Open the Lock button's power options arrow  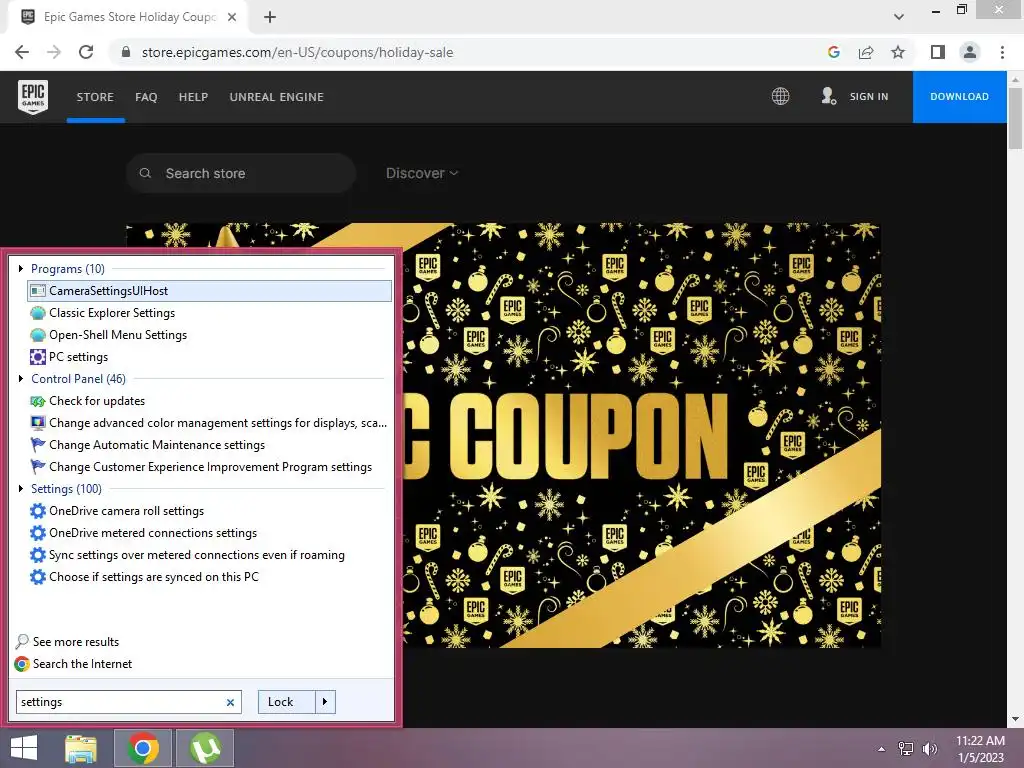pos(325,702)
